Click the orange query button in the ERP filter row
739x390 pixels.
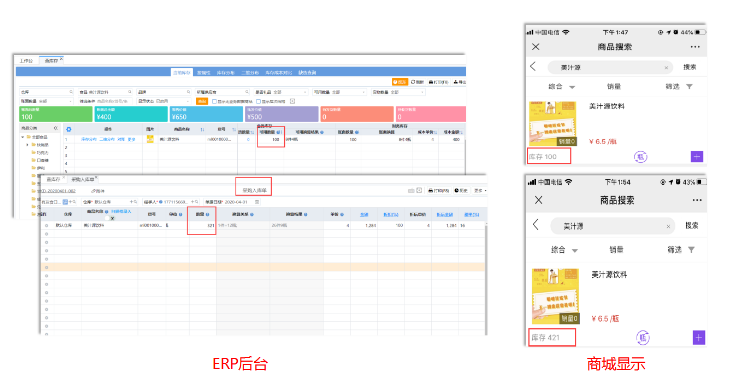point(202,101)
